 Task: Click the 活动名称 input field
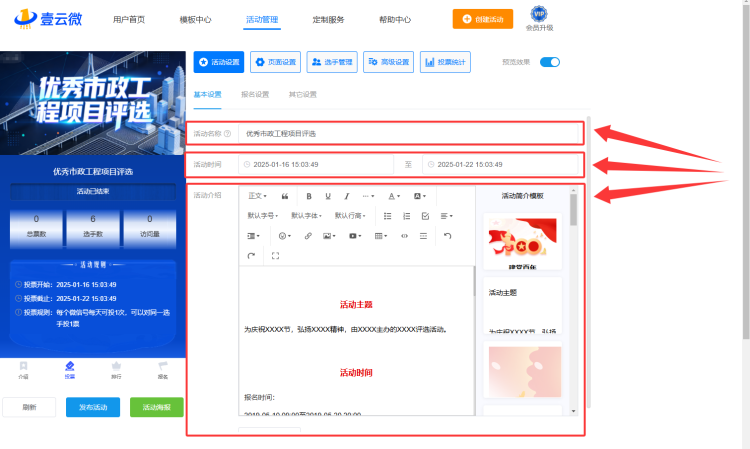(408, 134)
